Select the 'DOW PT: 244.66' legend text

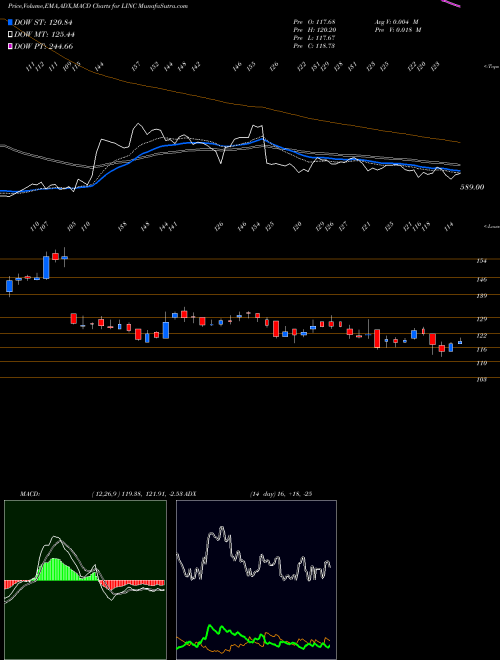(44, 46)
